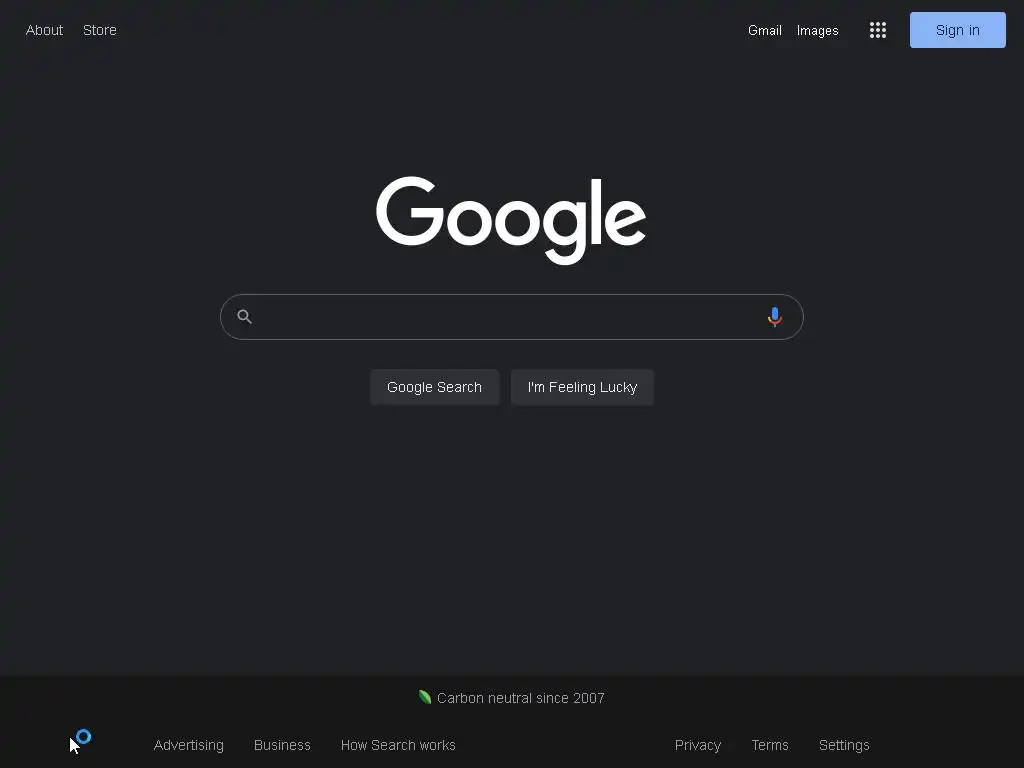Expand the Settings footer menu

[x=844, y=745]
